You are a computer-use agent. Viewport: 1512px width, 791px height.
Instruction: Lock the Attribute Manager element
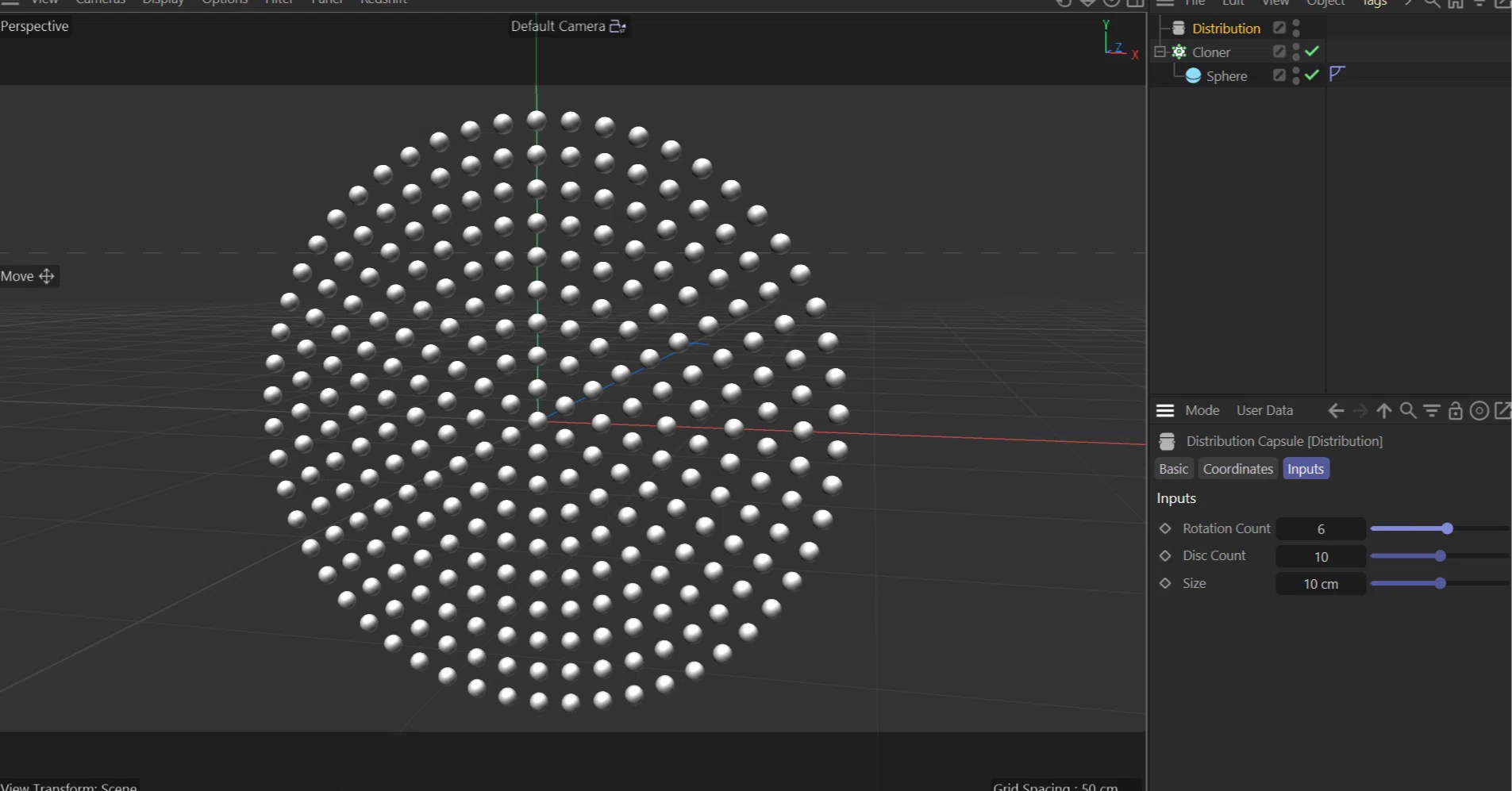(1456, 410)
